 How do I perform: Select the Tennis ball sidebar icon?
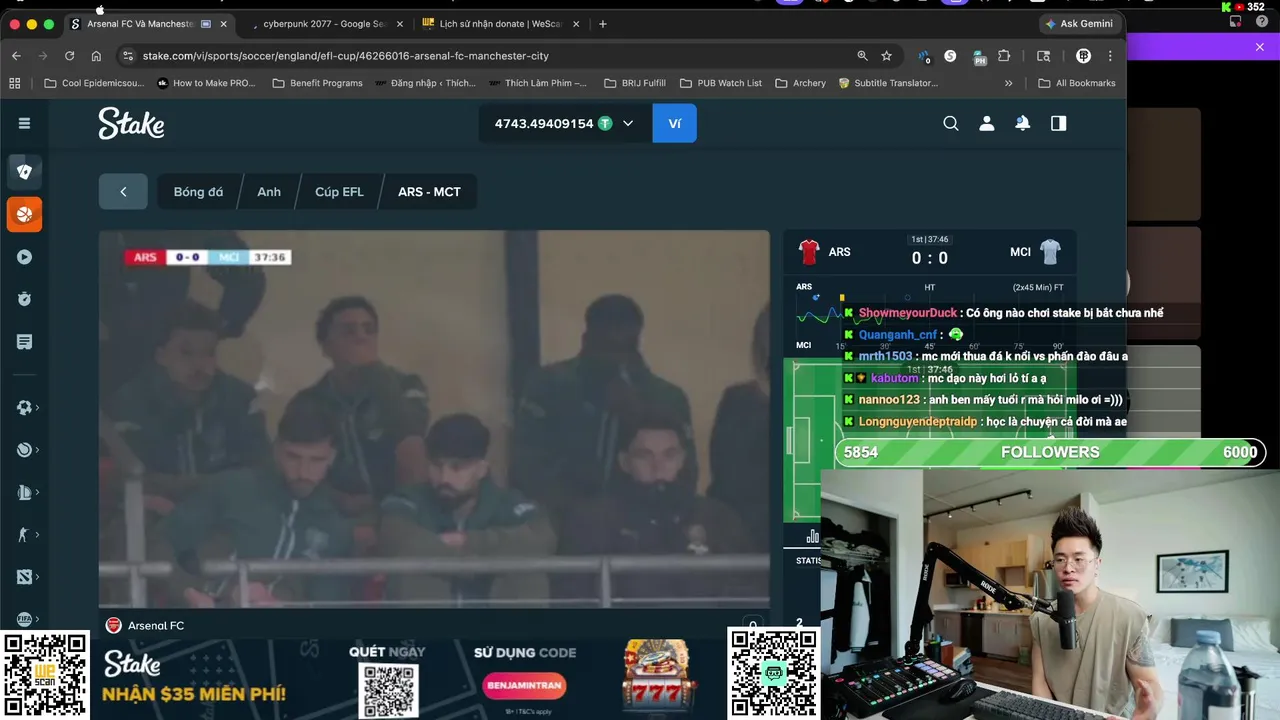[x=24, y=450]
